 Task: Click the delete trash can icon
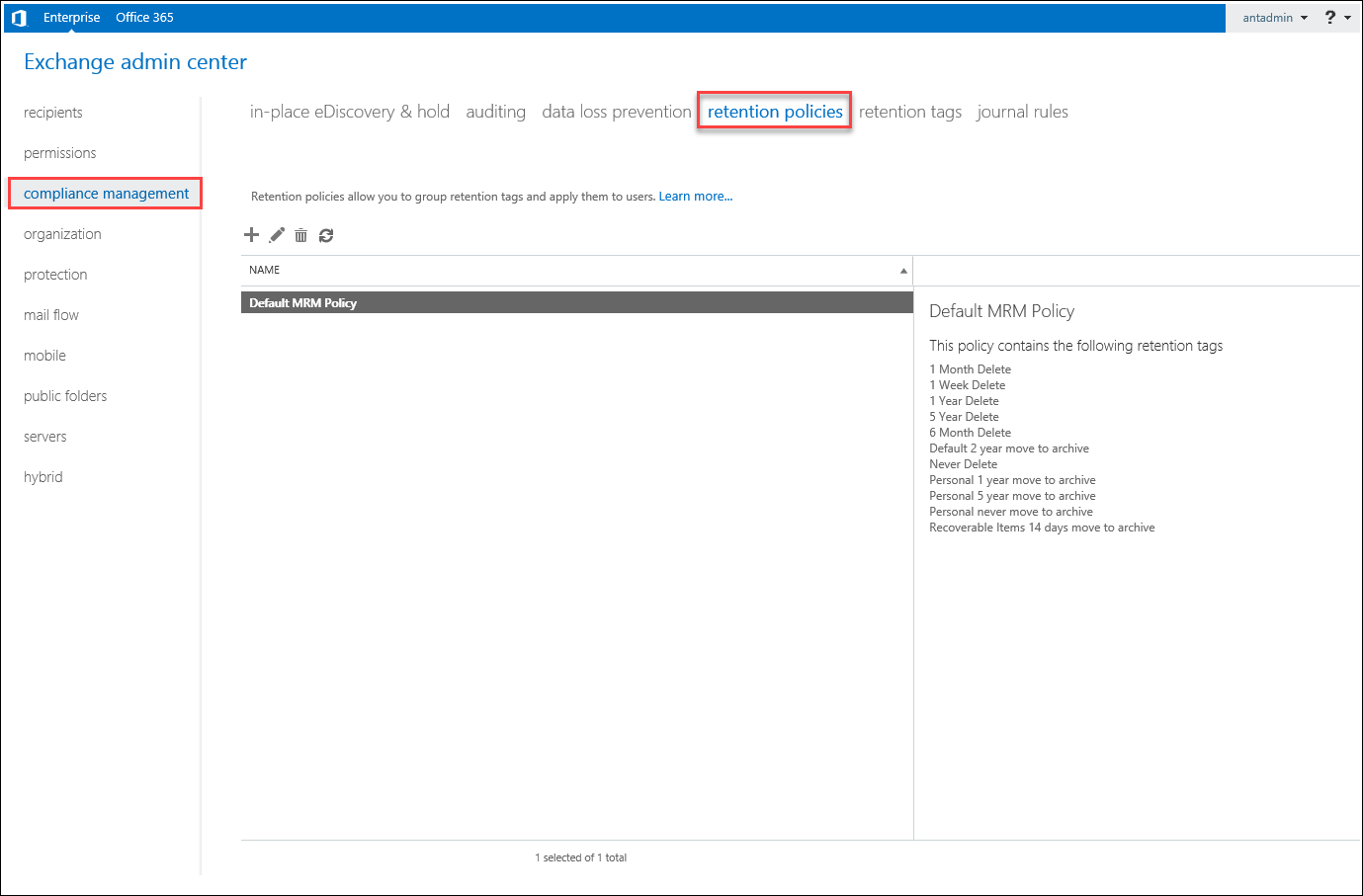(x=300, y=235)
